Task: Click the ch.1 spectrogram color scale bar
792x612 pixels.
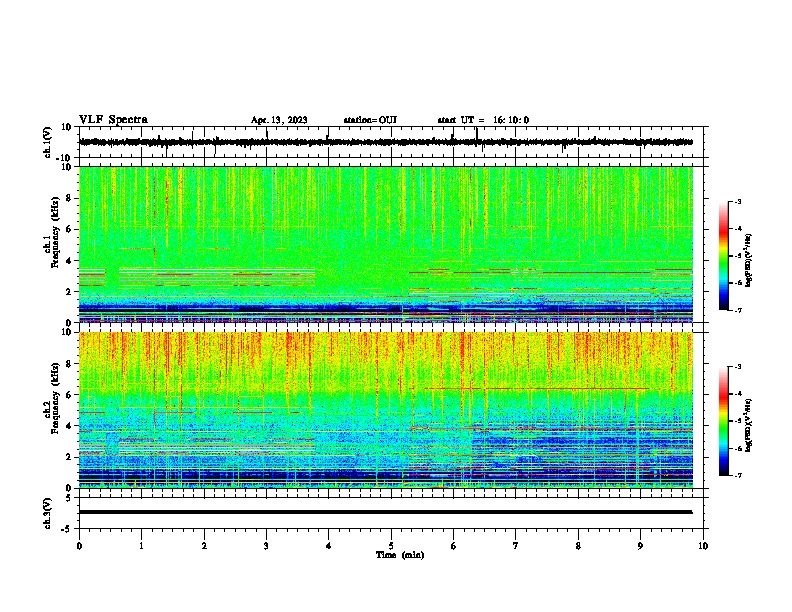Action: point(723,255)
